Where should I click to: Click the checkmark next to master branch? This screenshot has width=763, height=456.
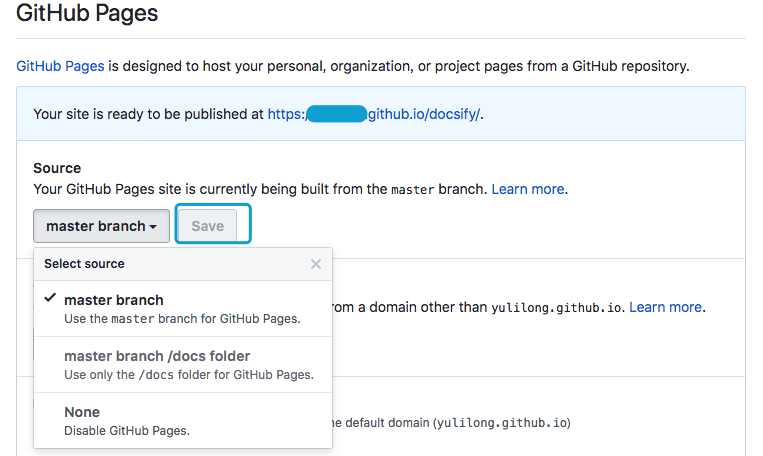pos(50,298)
